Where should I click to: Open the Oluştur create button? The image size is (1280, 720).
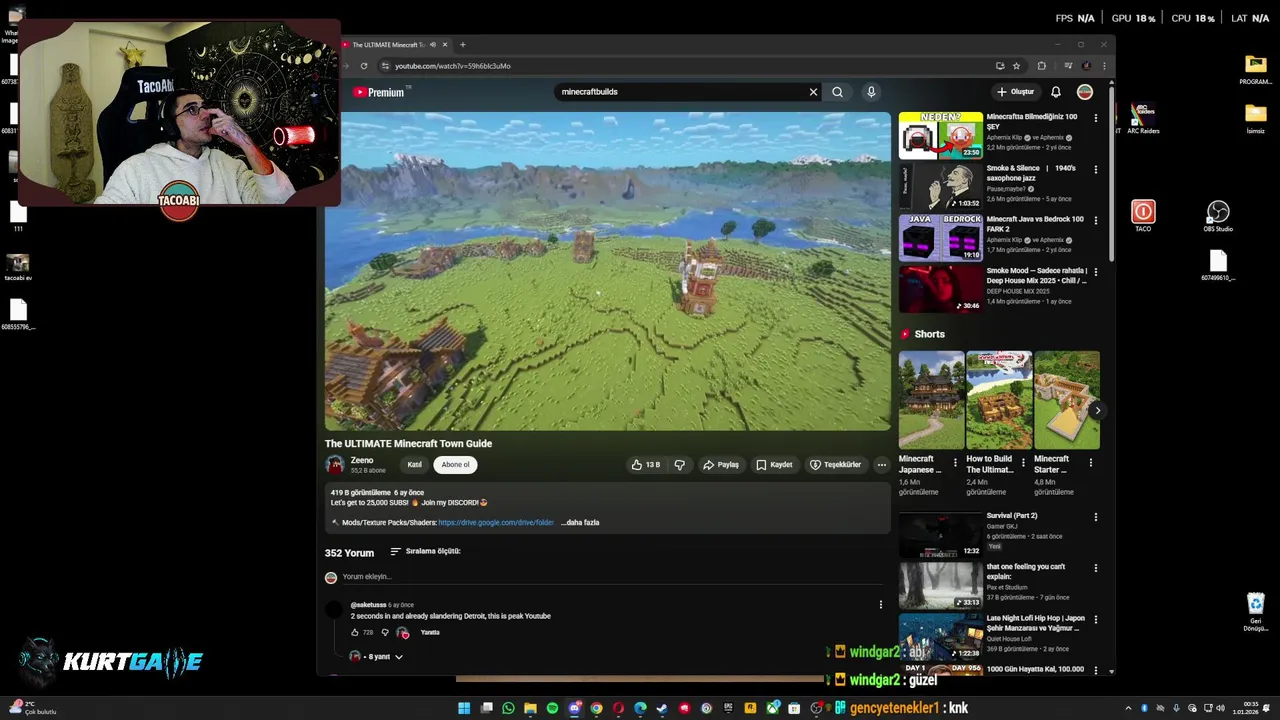click(x=1015, y=92)
